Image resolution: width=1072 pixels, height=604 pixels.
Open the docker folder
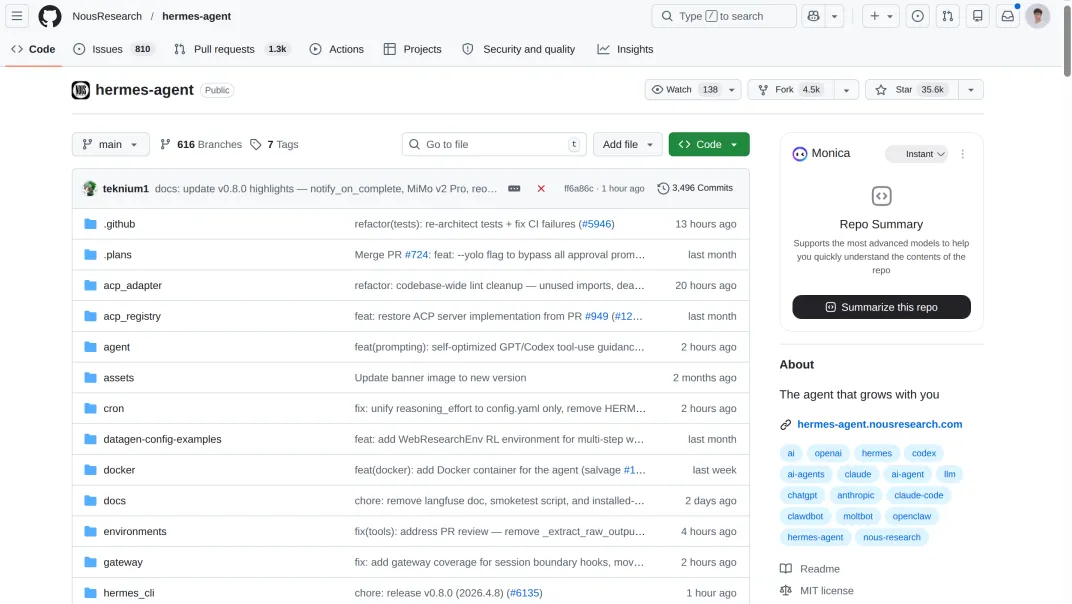click(x=119, y=470)
